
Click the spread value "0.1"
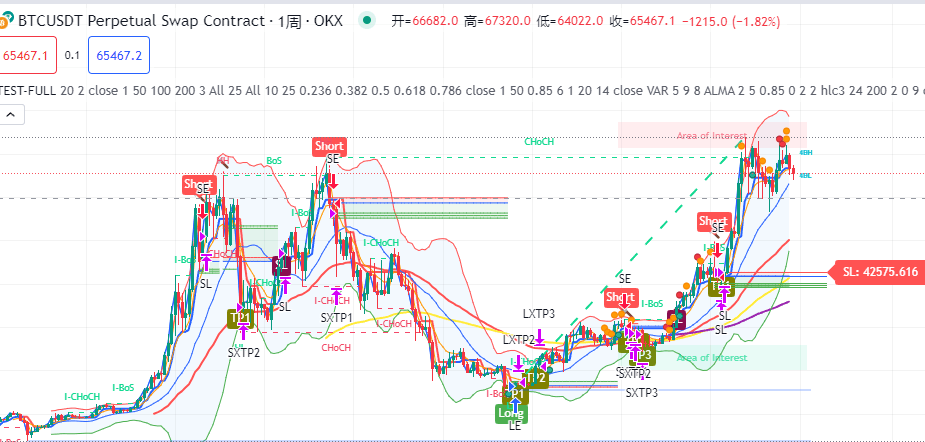pyautogui.click(x=72, y=55)
